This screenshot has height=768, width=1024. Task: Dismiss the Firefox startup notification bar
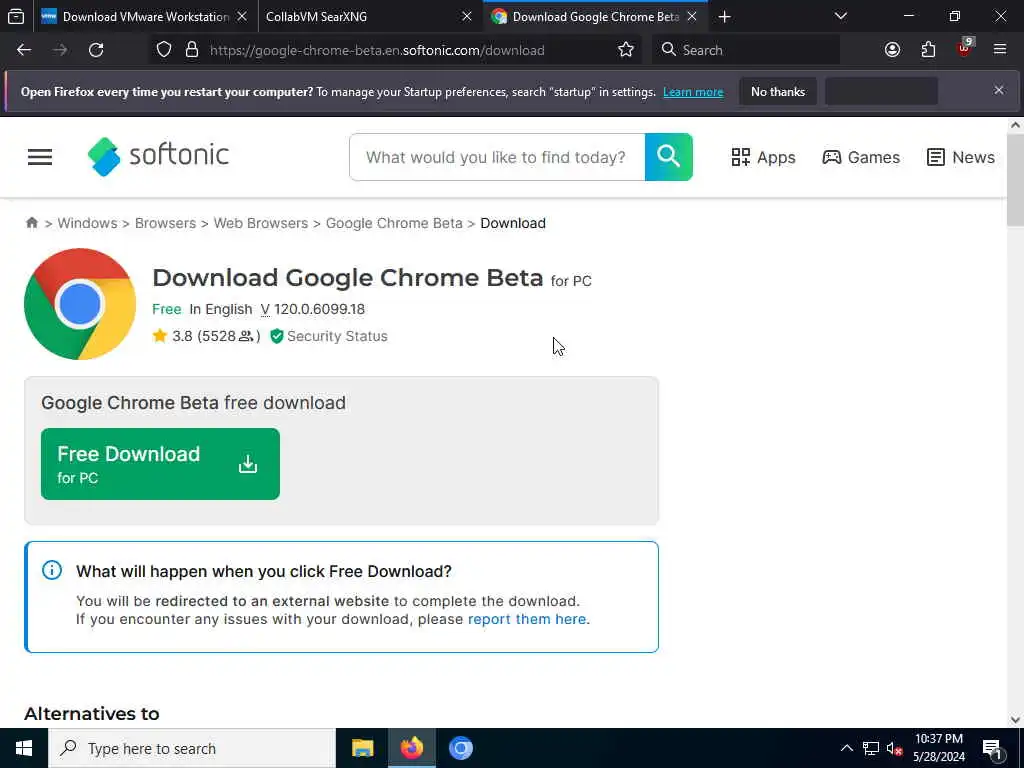[999, 90]
